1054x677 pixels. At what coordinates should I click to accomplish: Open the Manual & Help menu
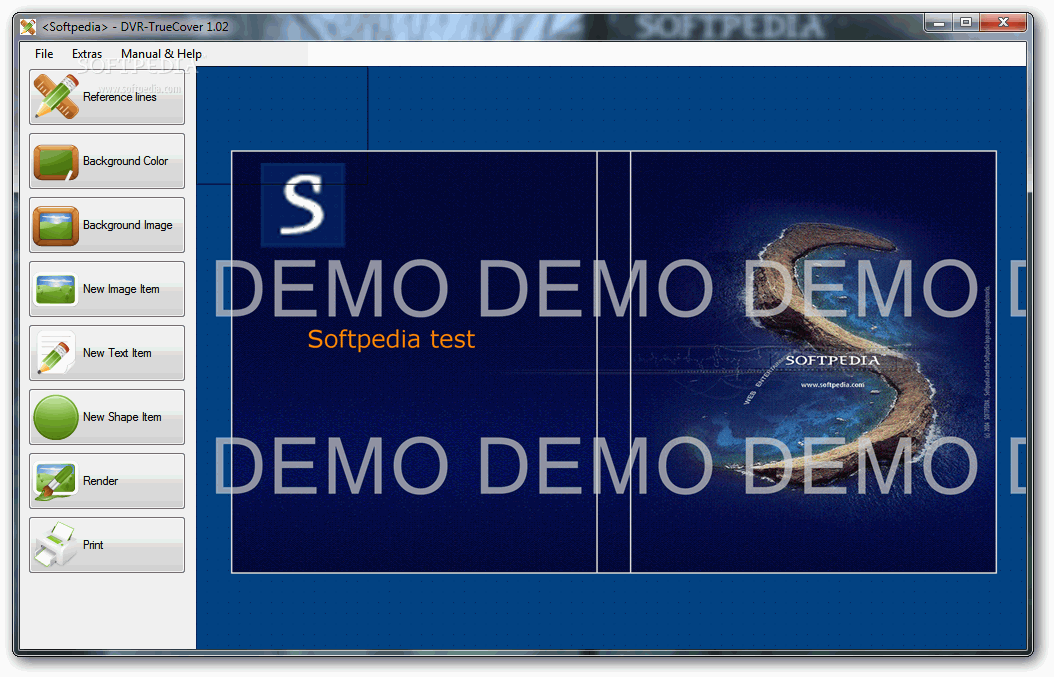pyautogui.click(x=161, y=54)
